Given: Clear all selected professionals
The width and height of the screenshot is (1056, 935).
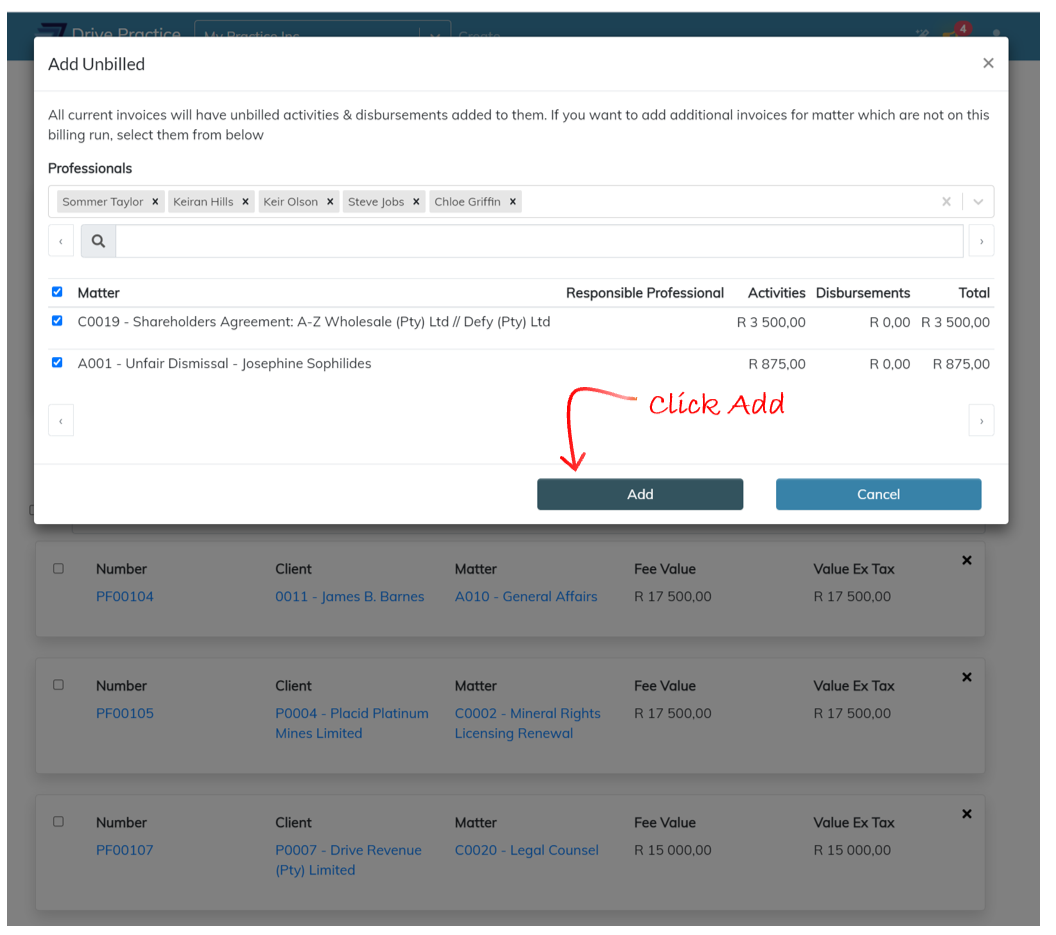Looking at the screenshot, I should [946, 202].
